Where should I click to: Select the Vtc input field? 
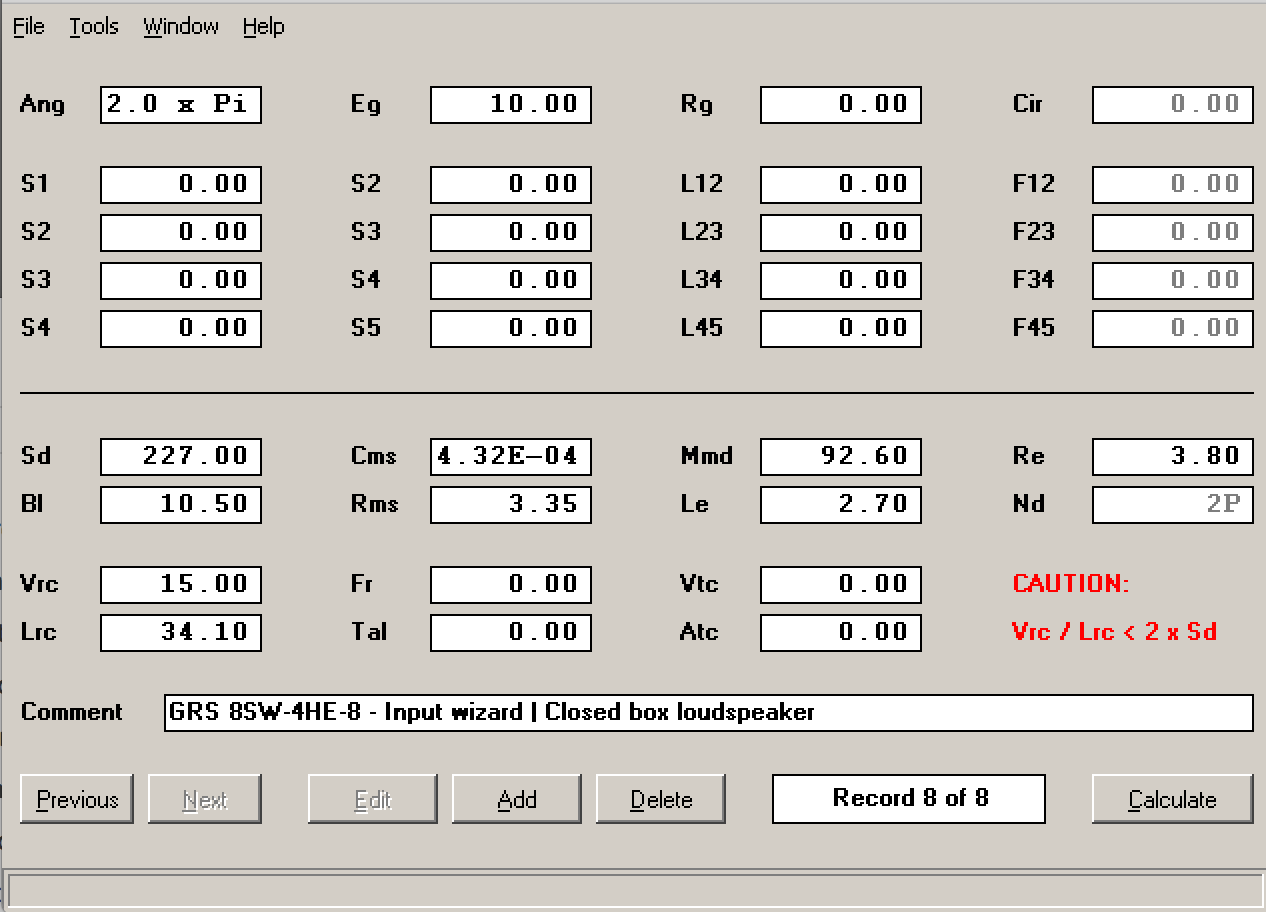pyautogui.click(x=841, y=585)
